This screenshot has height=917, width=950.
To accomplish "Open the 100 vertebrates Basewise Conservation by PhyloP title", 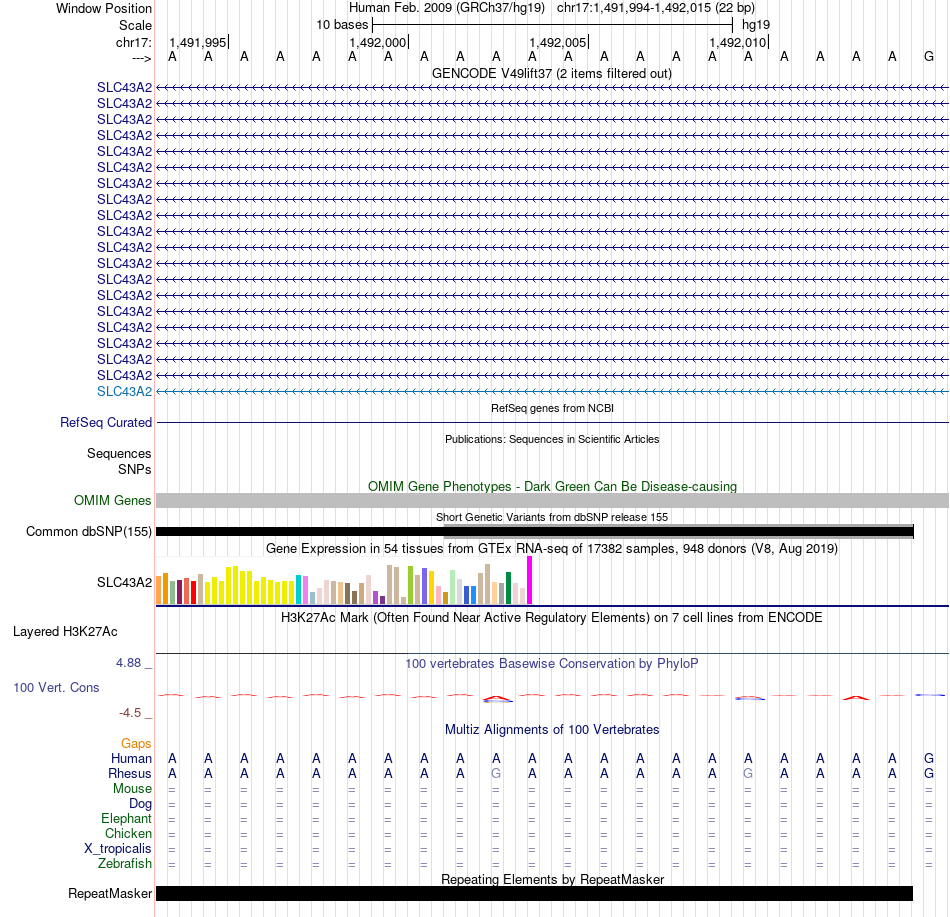I will [x=552, y=663].
